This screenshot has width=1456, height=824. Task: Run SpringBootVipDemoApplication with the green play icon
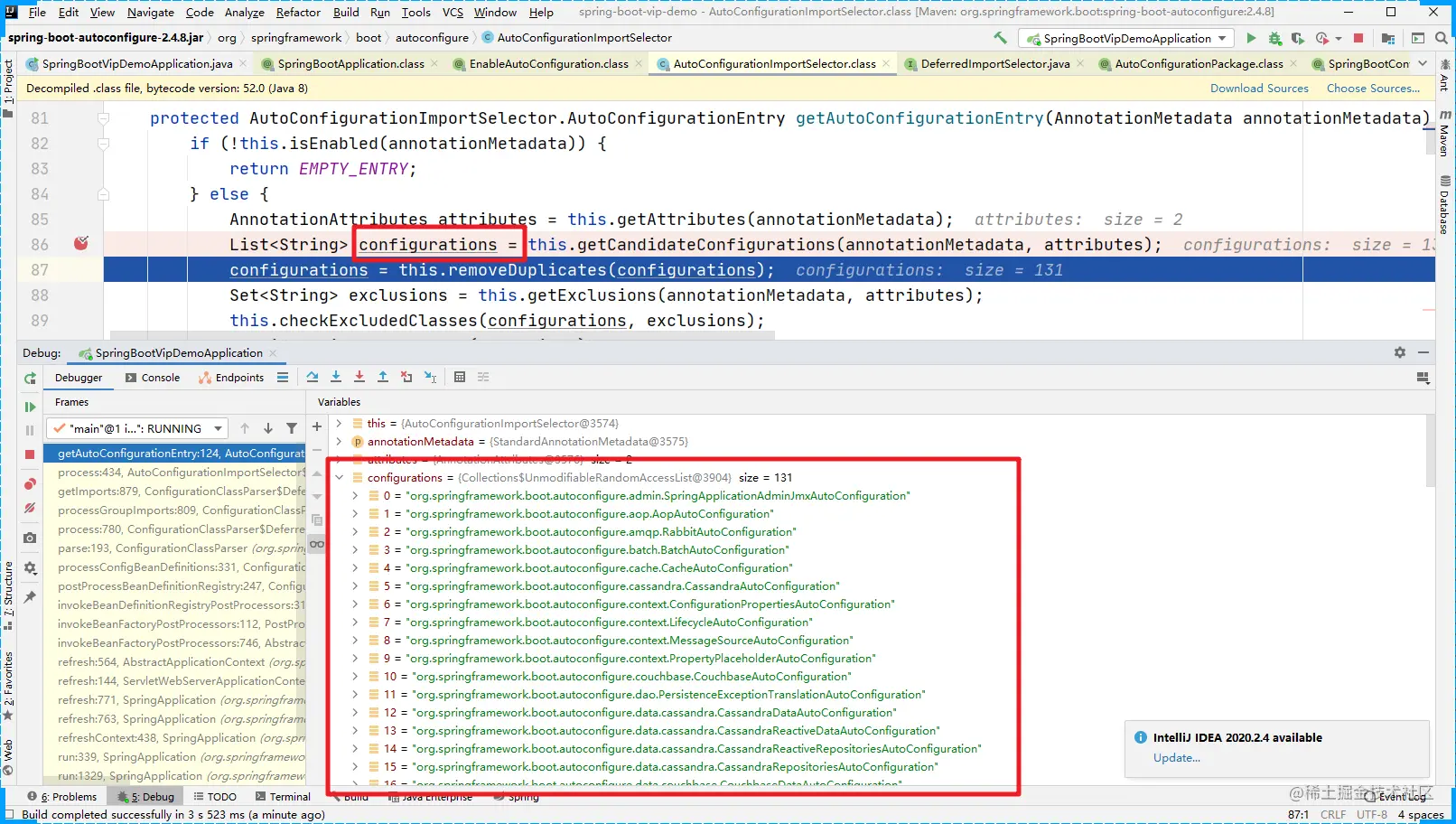tap(1251, 38)
